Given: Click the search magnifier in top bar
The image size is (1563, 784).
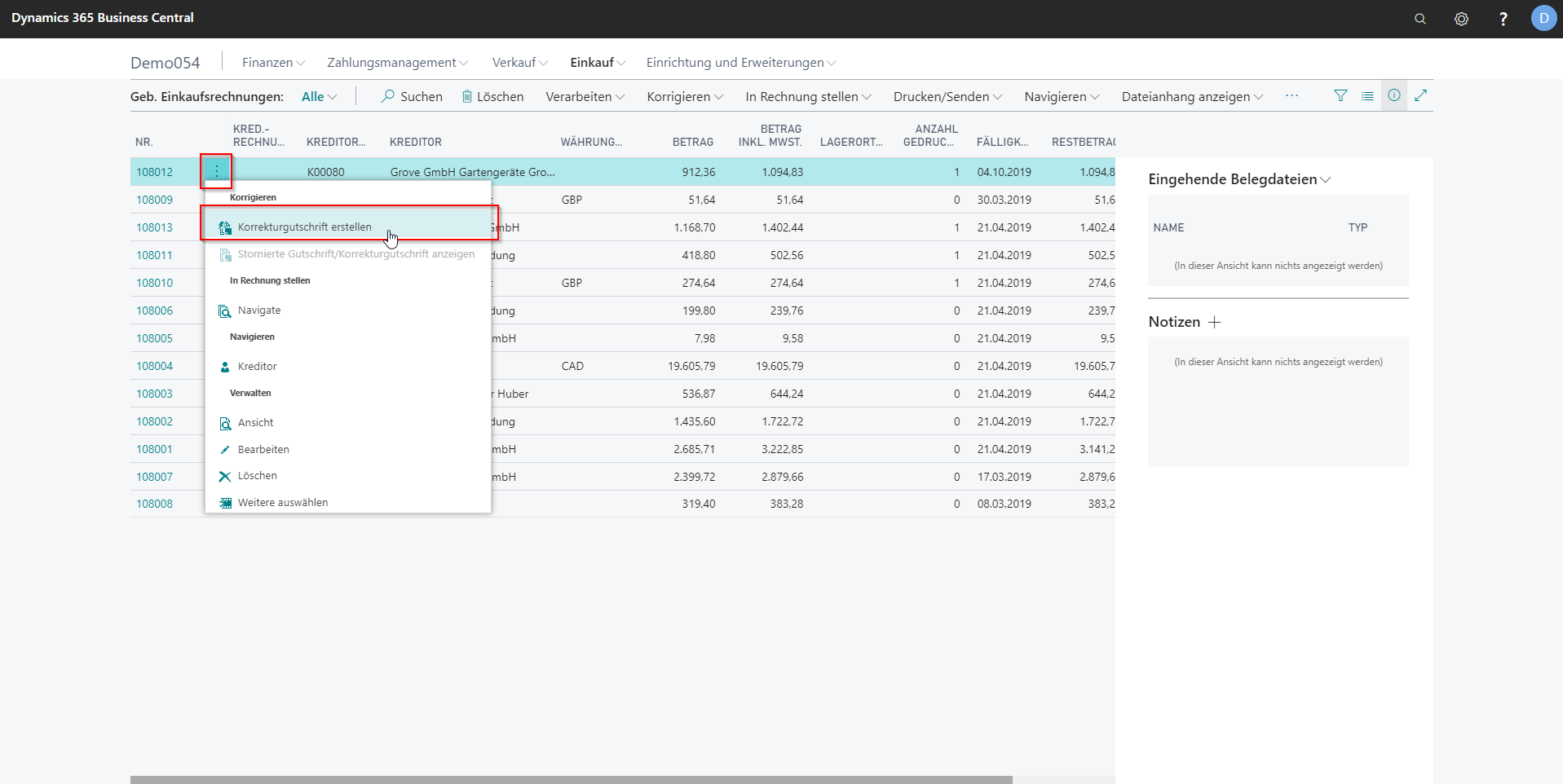Looking at the screenshot, I should coord(1420,19).
